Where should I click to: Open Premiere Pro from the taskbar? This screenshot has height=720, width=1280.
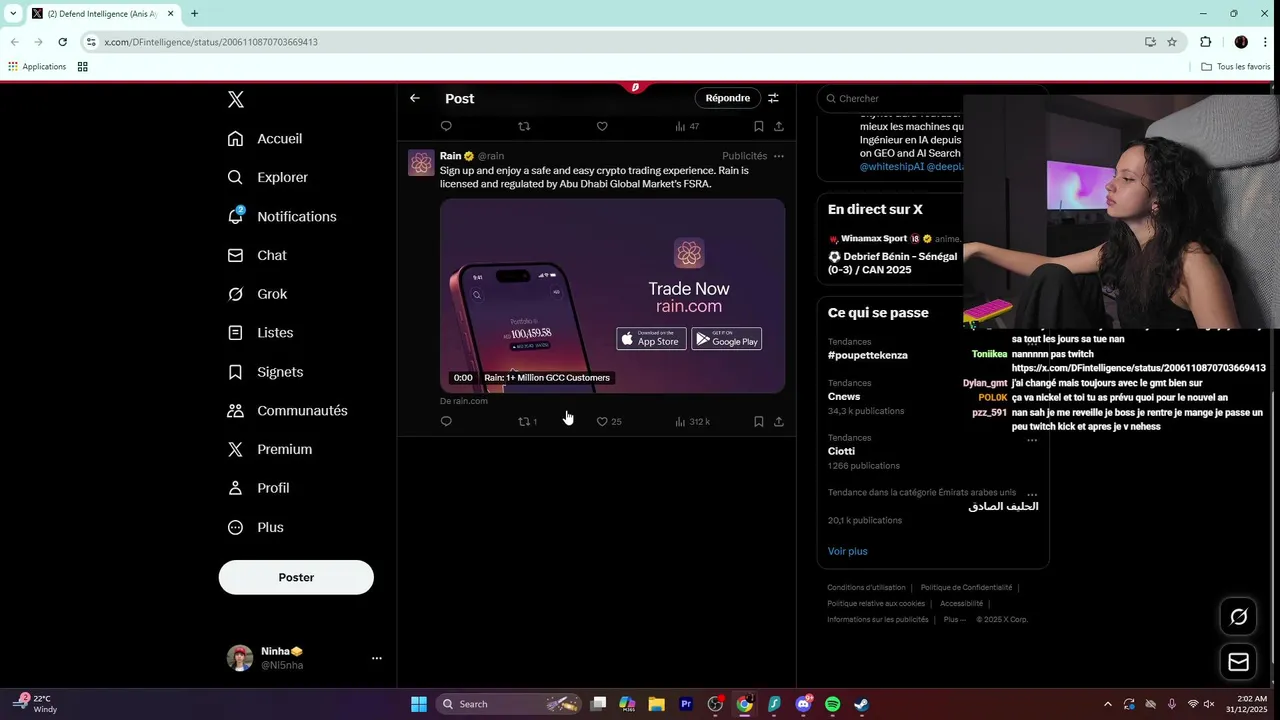tap(686, 704)
